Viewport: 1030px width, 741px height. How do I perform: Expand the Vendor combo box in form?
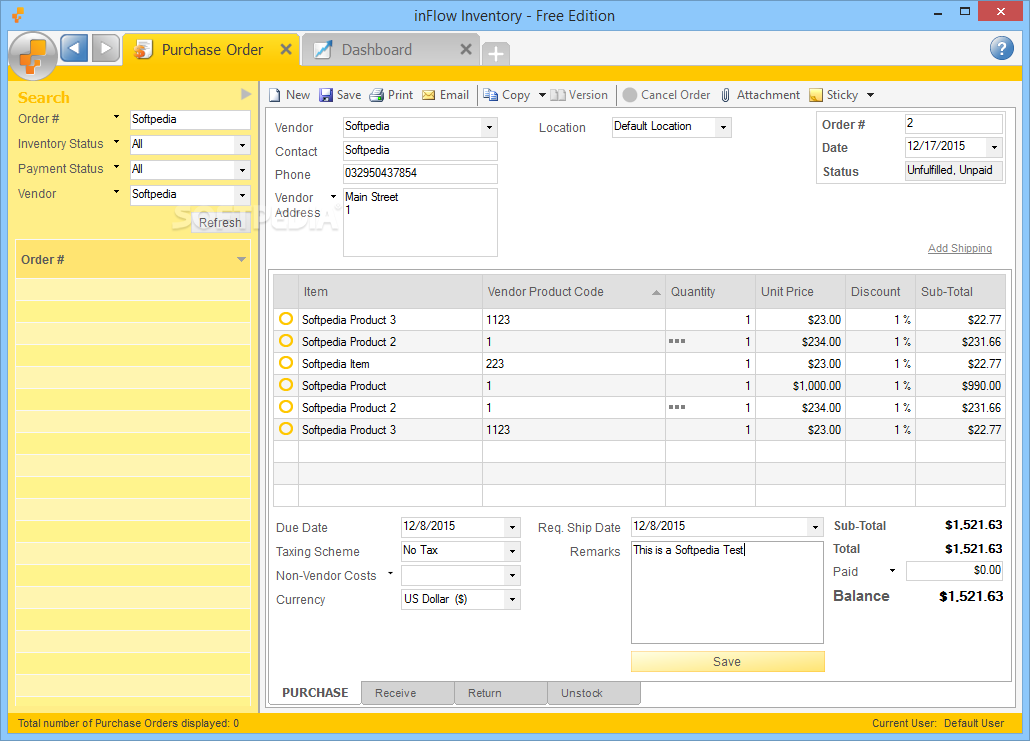[489, 127]
